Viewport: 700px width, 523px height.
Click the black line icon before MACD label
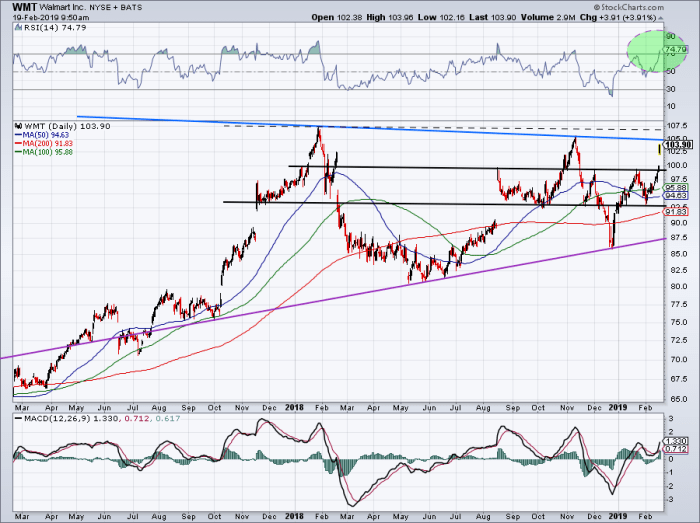point(18,419)
